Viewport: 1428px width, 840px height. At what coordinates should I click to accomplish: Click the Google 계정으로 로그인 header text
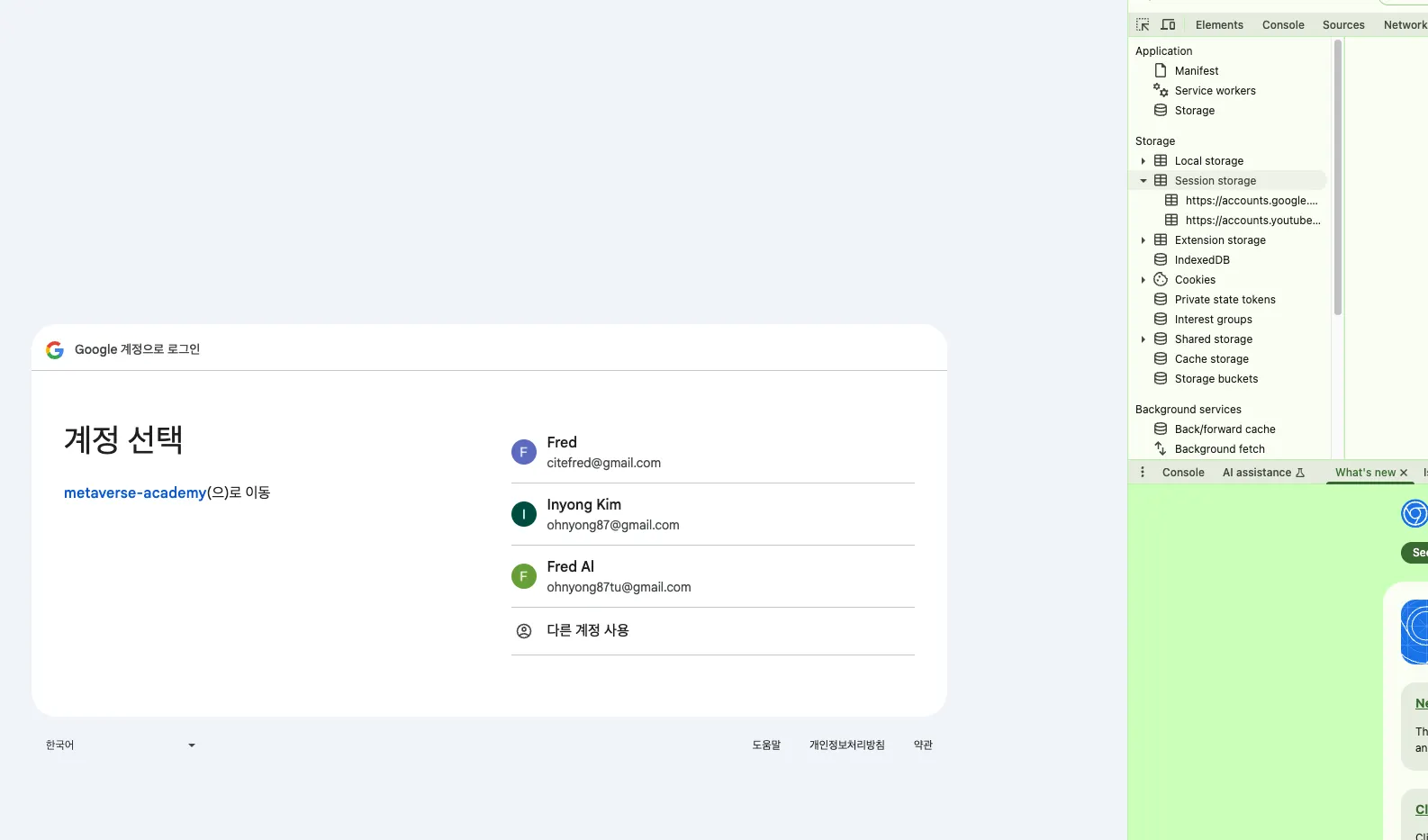137,349
